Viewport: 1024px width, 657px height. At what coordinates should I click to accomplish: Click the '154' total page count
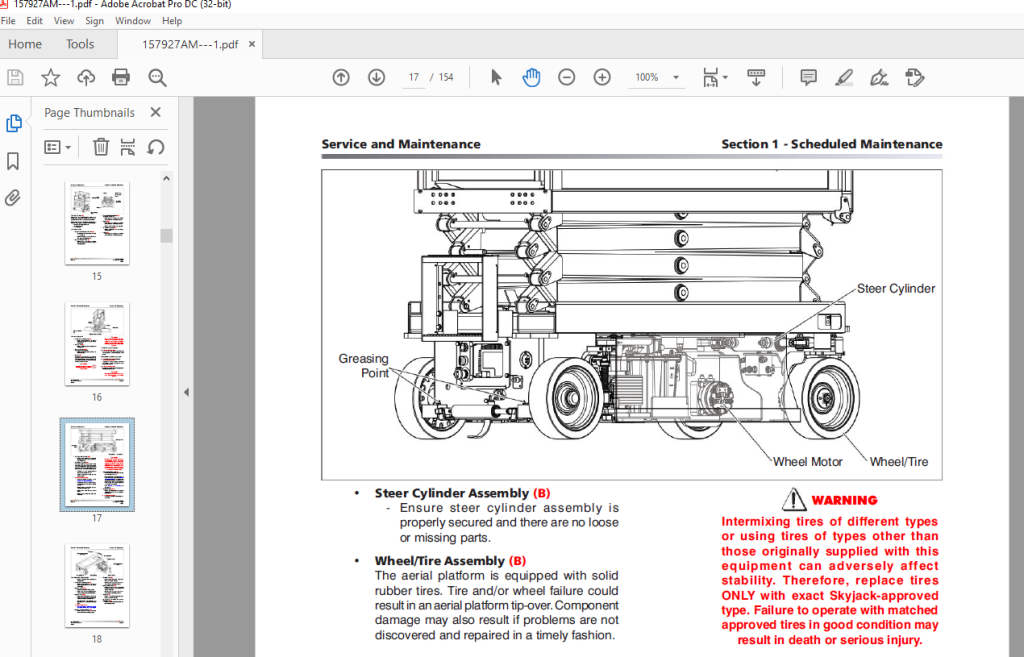[x=446, y=77]
